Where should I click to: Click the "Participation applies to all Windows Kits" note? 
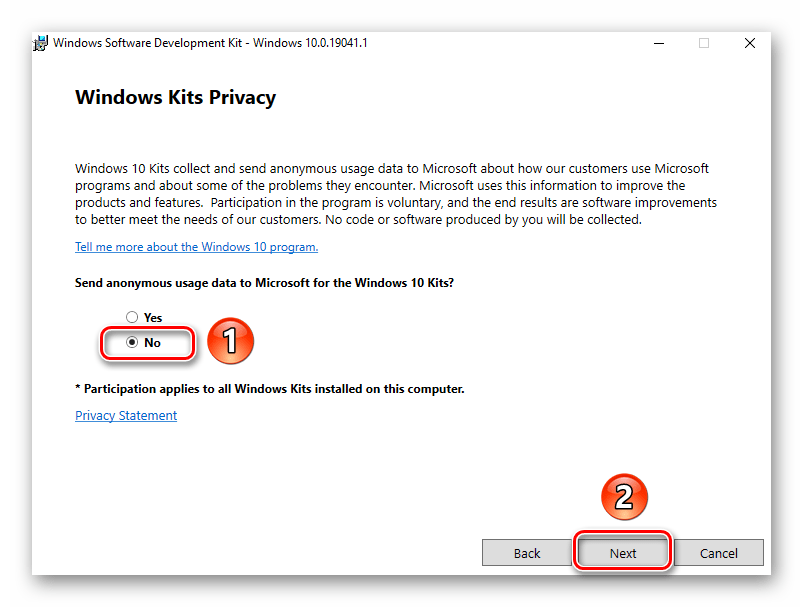[270, 388]
